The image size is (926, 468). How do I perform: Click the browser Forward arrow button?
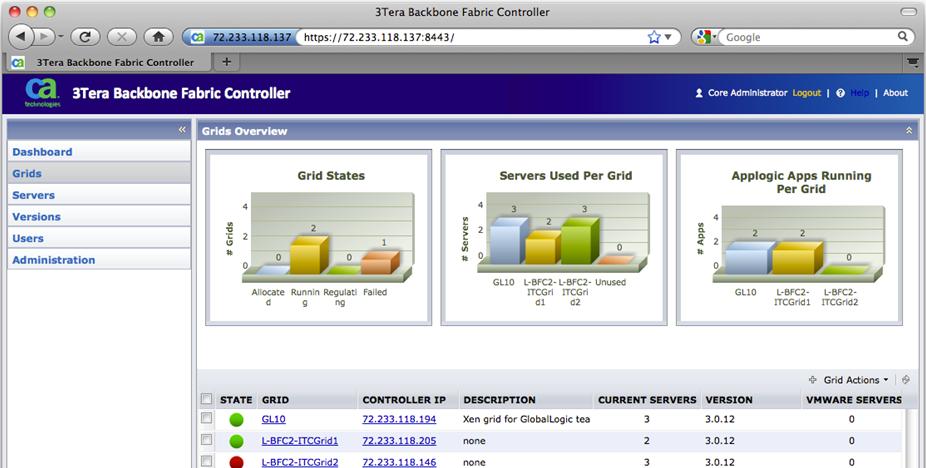coord(43,37)
